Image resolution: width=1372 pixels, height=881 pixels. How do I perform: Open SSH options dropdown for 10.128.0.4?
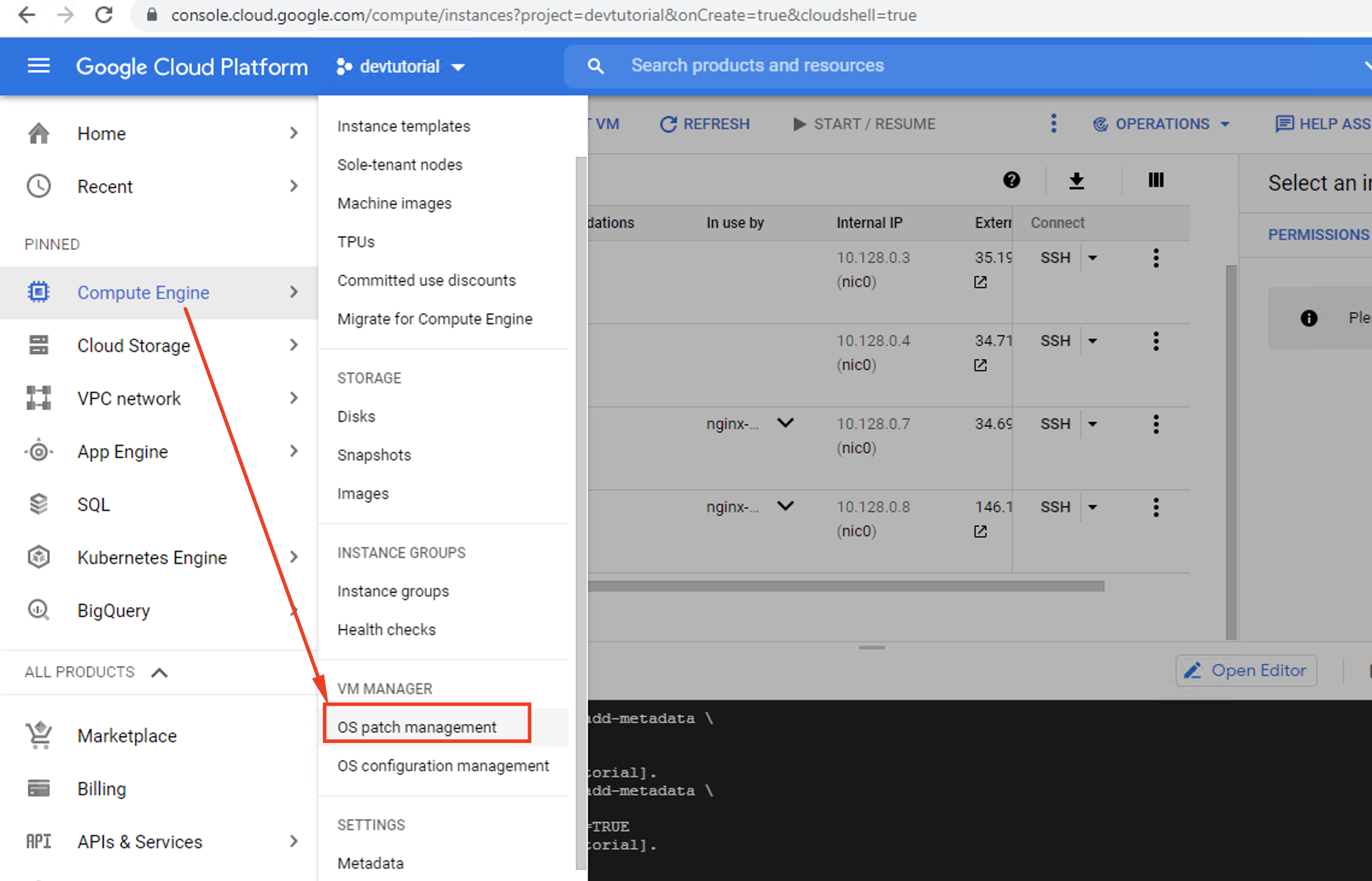[x=1093, y=341]
